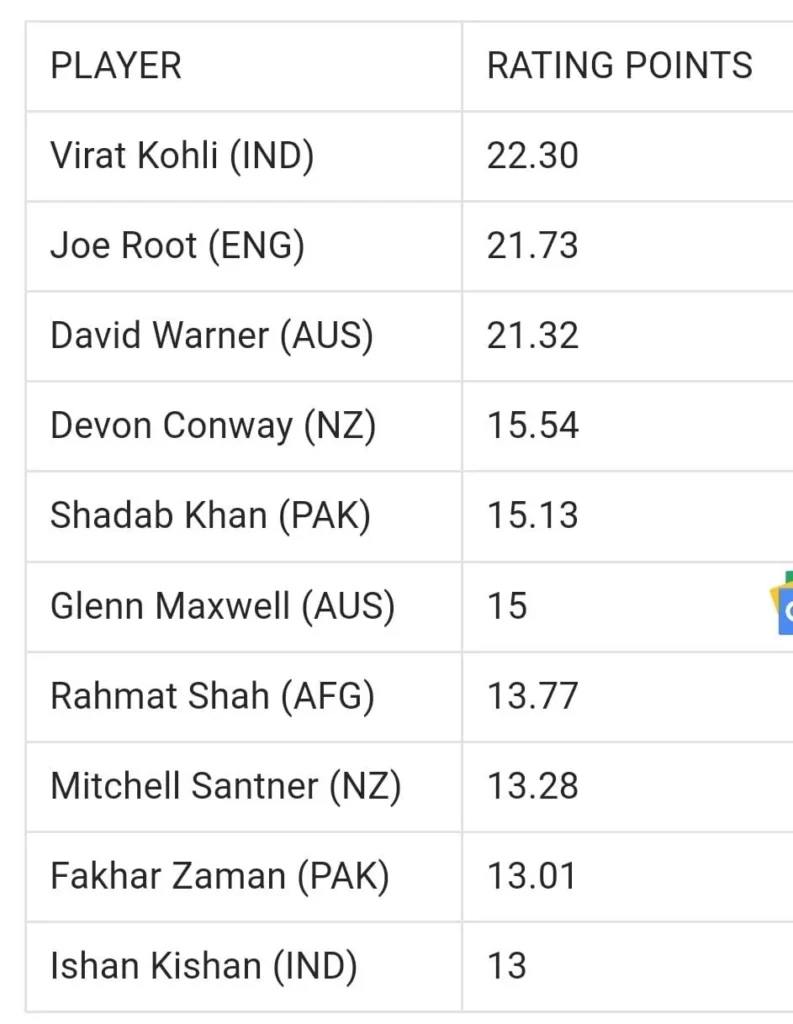
Task: Click the 21.32 rating value
Action: [532, 336]
